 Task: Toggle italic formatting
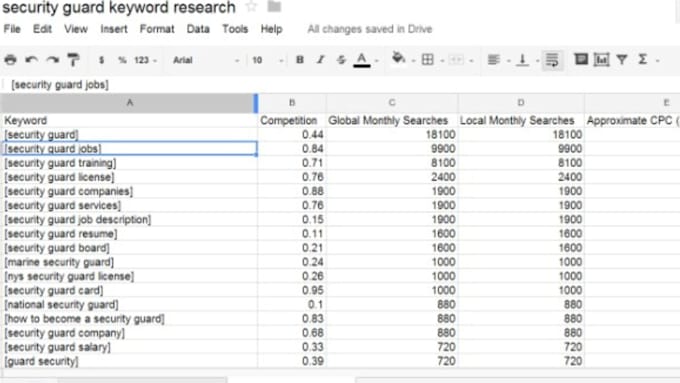(x=320, y=60)
